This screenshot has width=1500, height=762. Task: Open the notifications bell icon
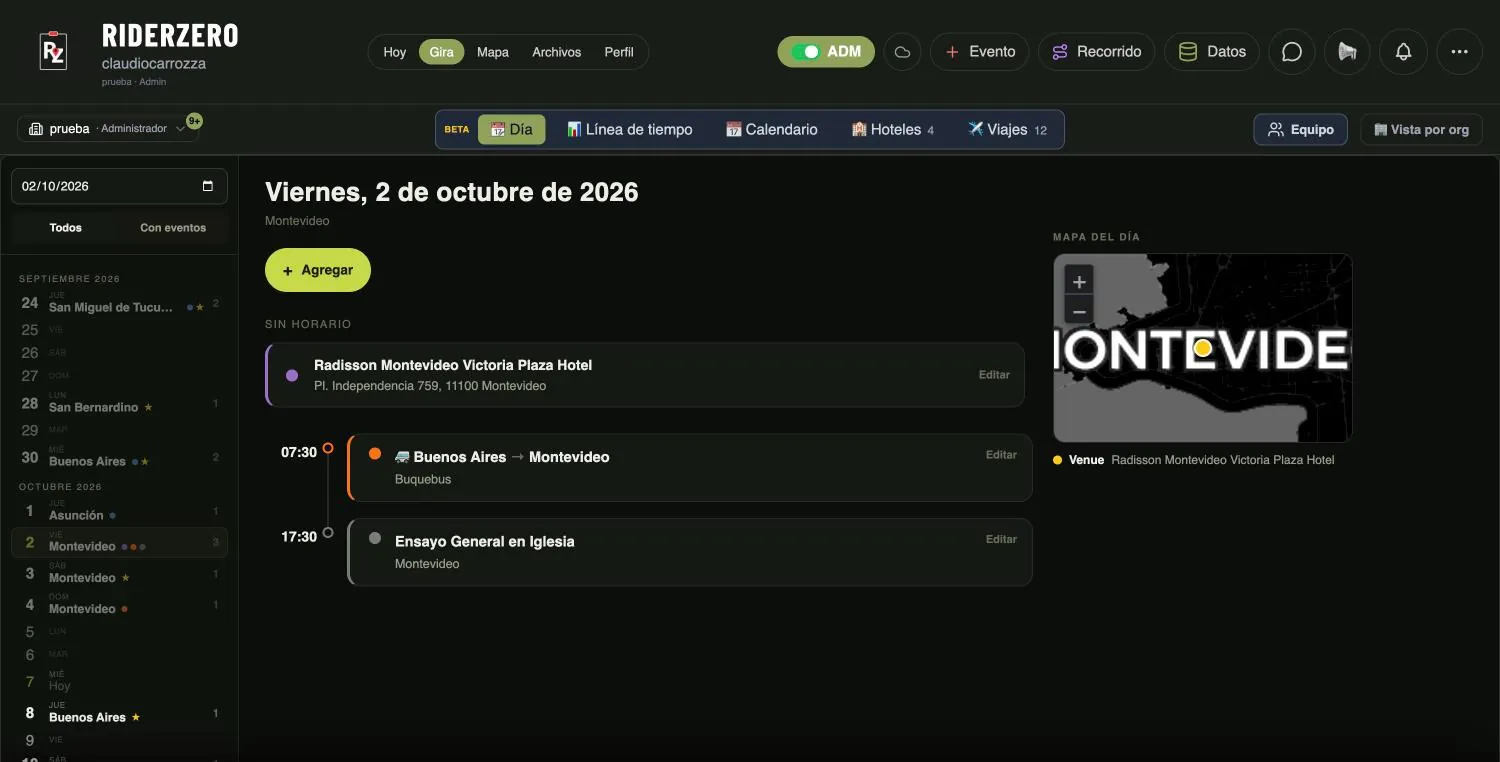tap(1404, 52)
